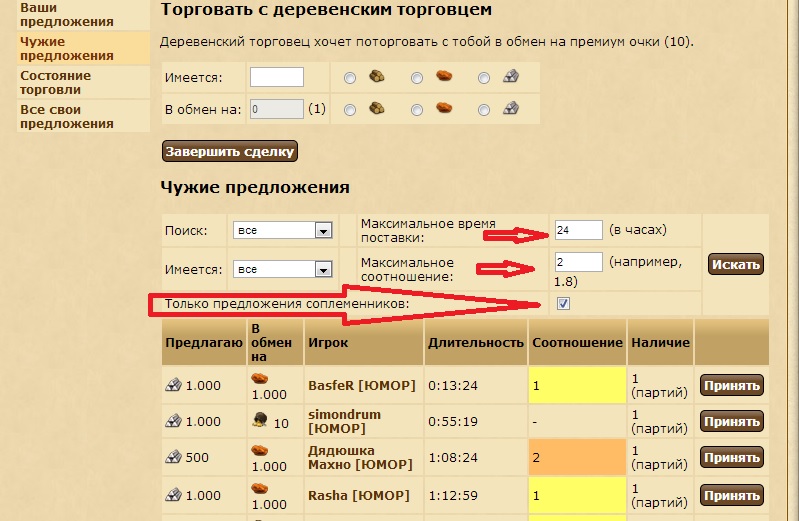This screenshot has height=521, width=799.
Task: Click the maximum ratio input field
Action: (578, 262)
